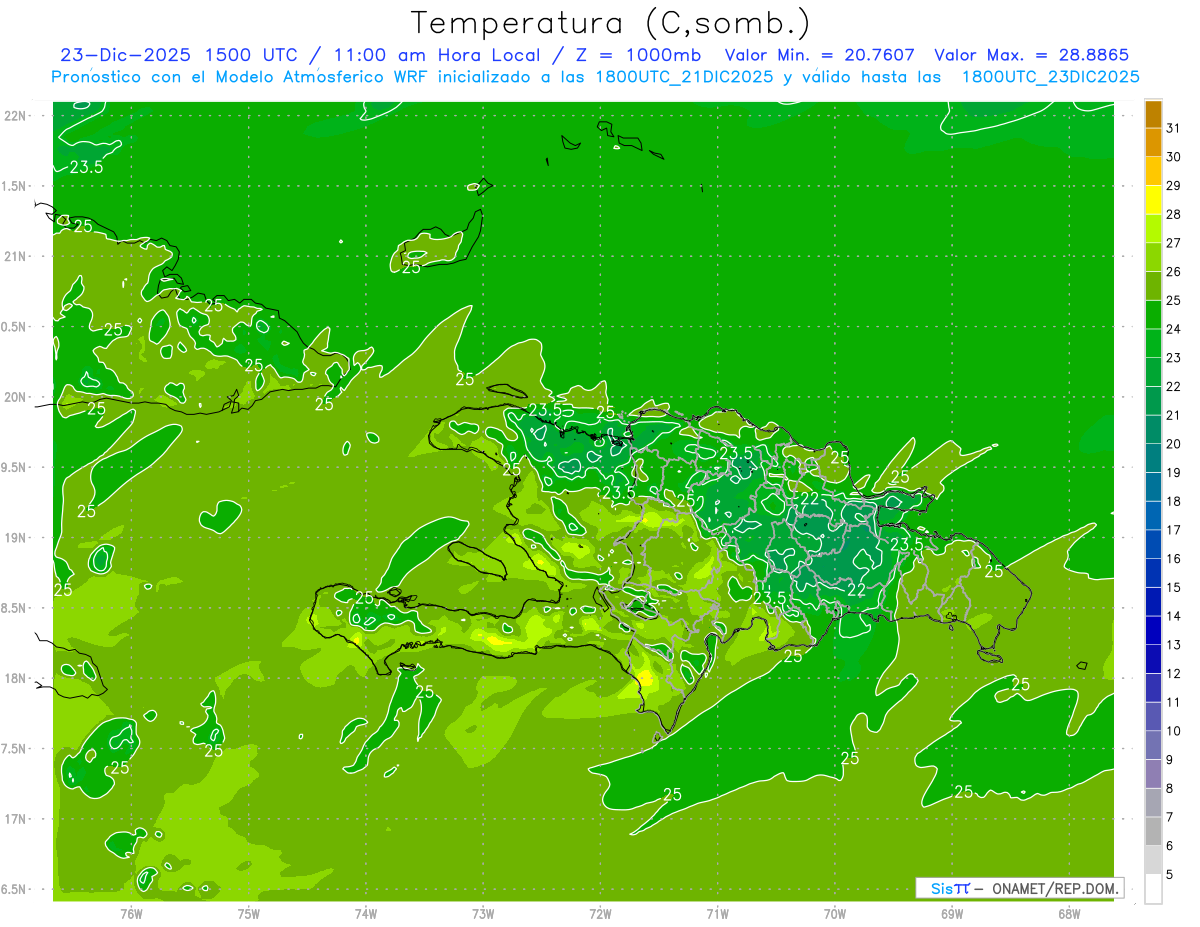Click the 68W longitude axis label
The width and height of the screenshot is (1200, 927).
tap(1069, 913)
